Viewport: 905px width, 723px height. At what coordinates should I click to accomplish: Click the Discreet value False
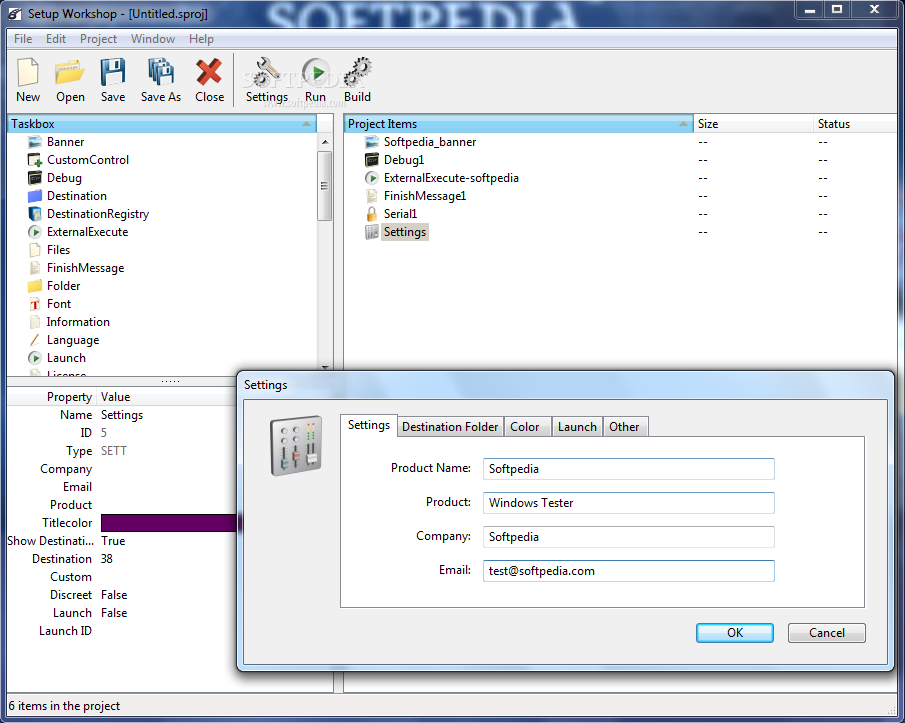point(114,595)
